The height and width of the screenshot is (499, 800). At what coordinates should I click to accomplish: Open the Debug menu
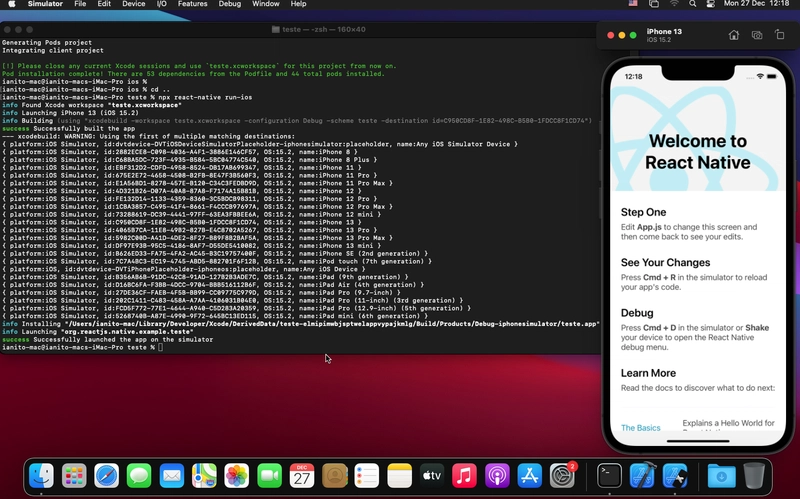tap(230, 4)
